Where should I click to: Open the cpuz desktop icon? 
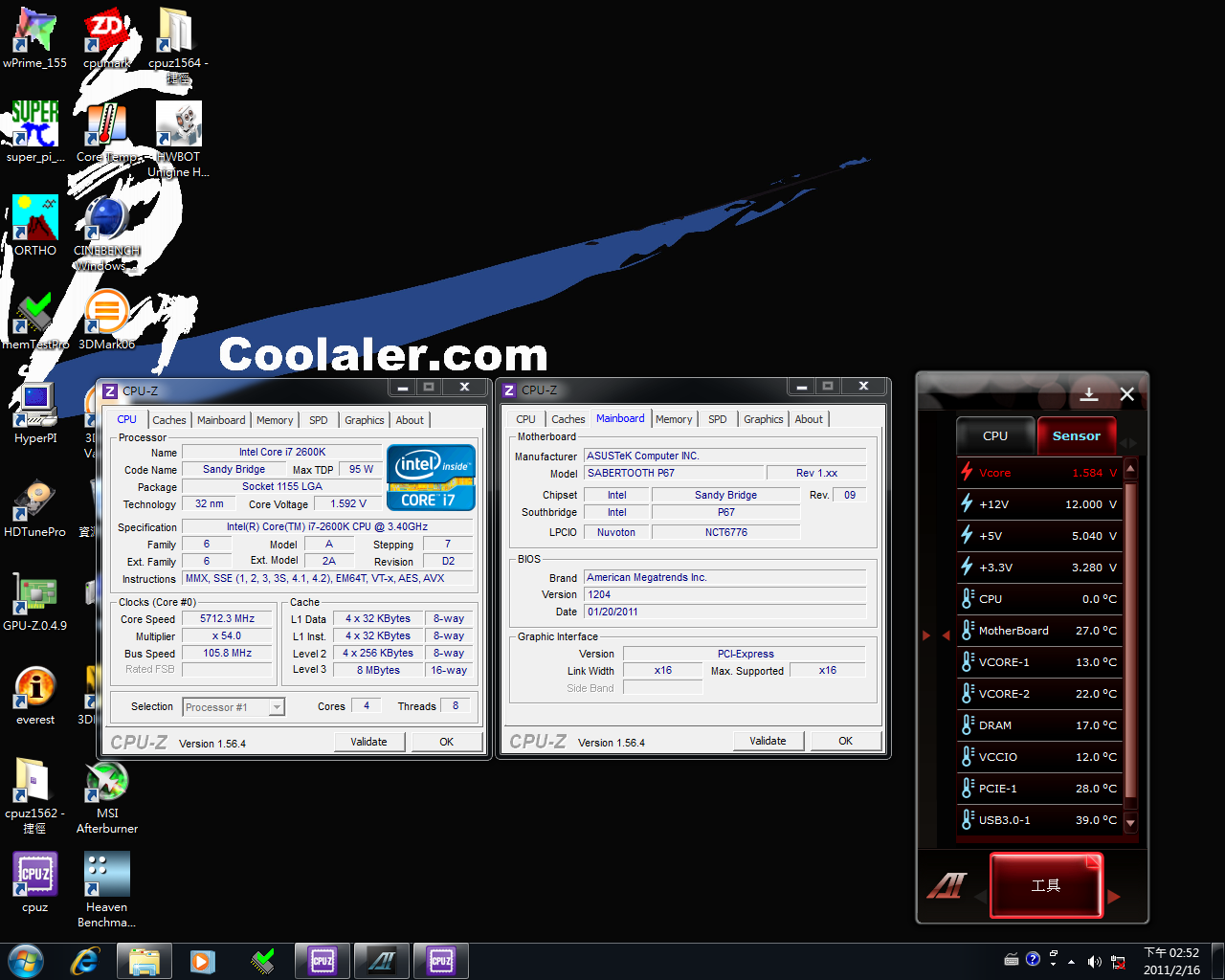pos(35,882)
